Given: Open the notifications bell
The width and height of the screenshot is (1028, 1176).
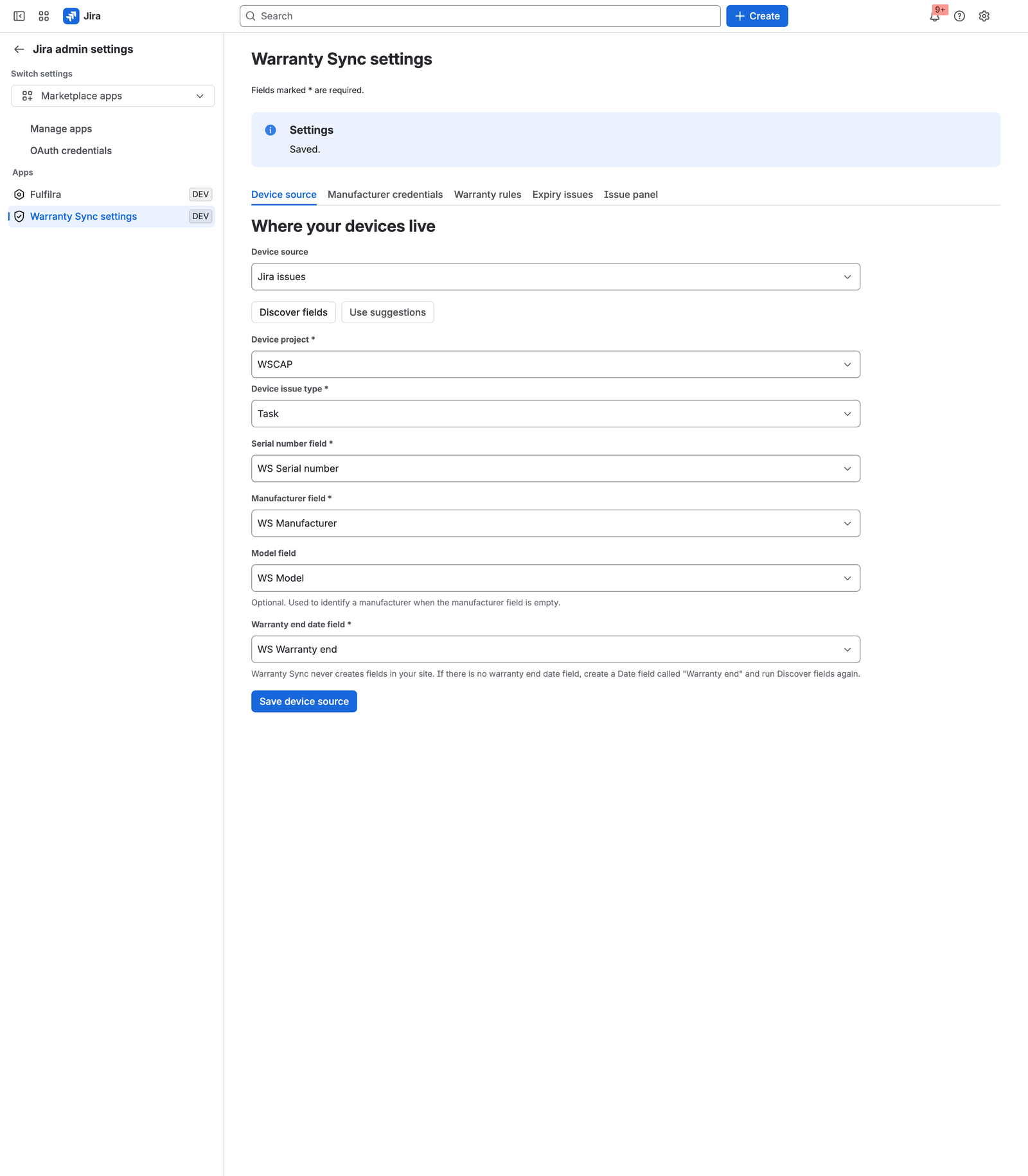Looking at the screenshot, I should point(935,16).
